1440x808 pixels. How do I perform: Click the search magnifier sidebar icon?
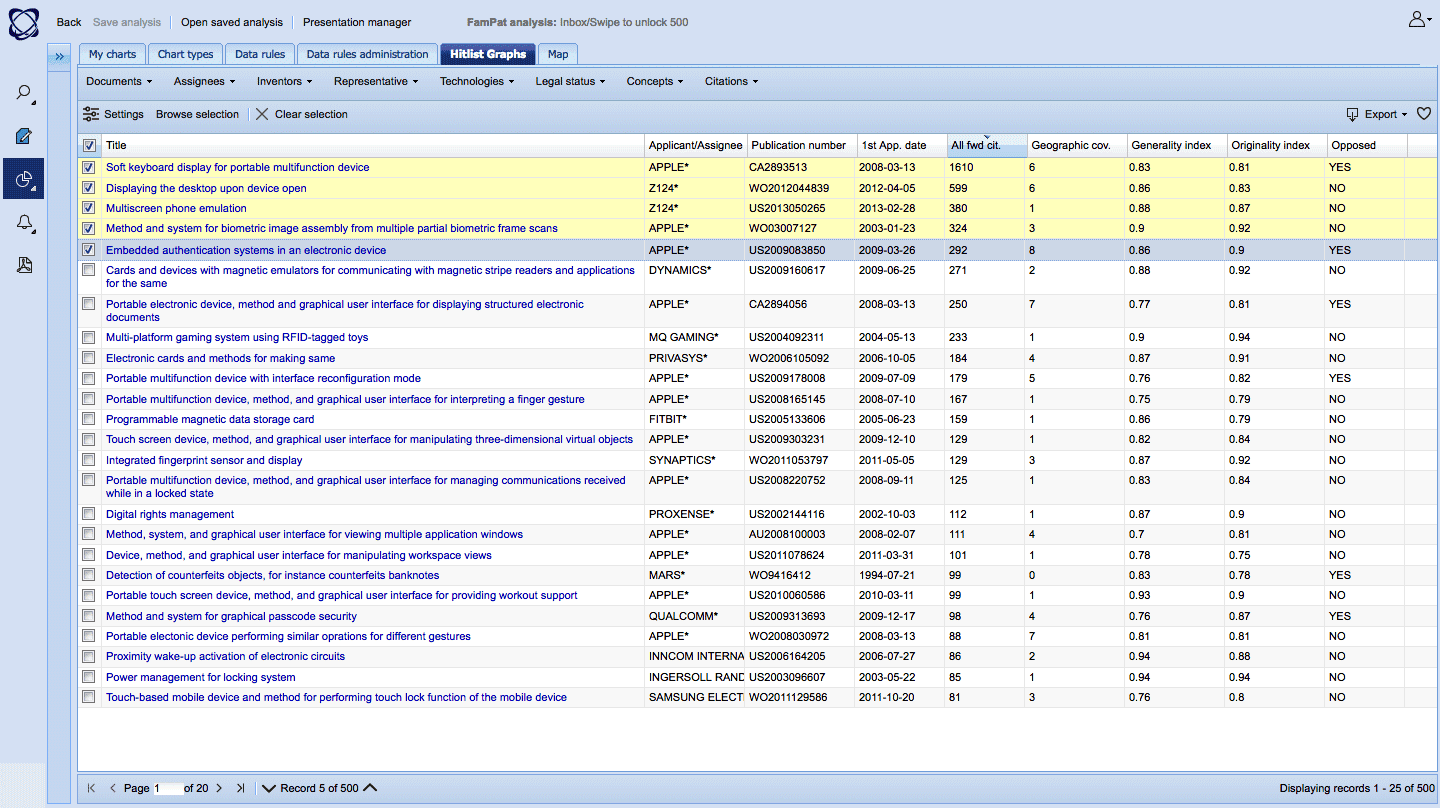pyautogui.click(x=23, y=93)
